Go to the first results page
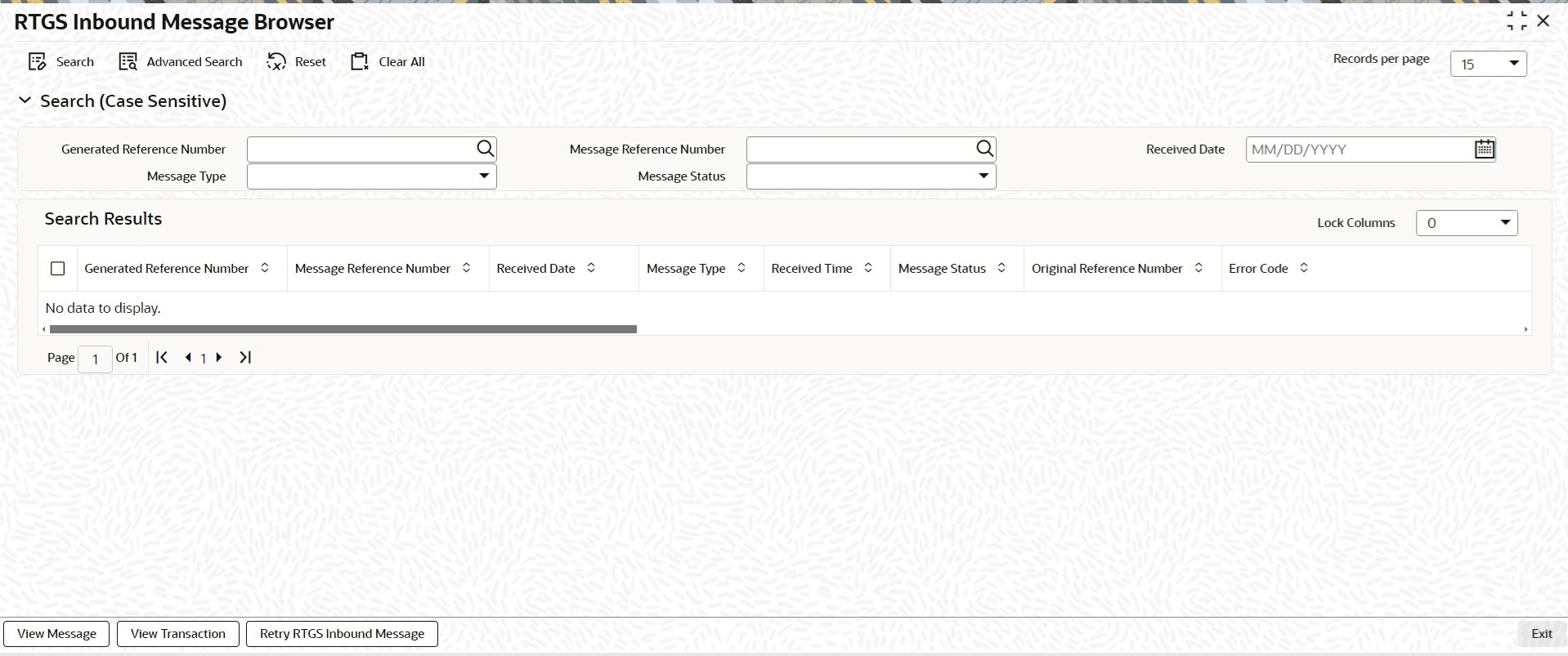 [162, 358]
